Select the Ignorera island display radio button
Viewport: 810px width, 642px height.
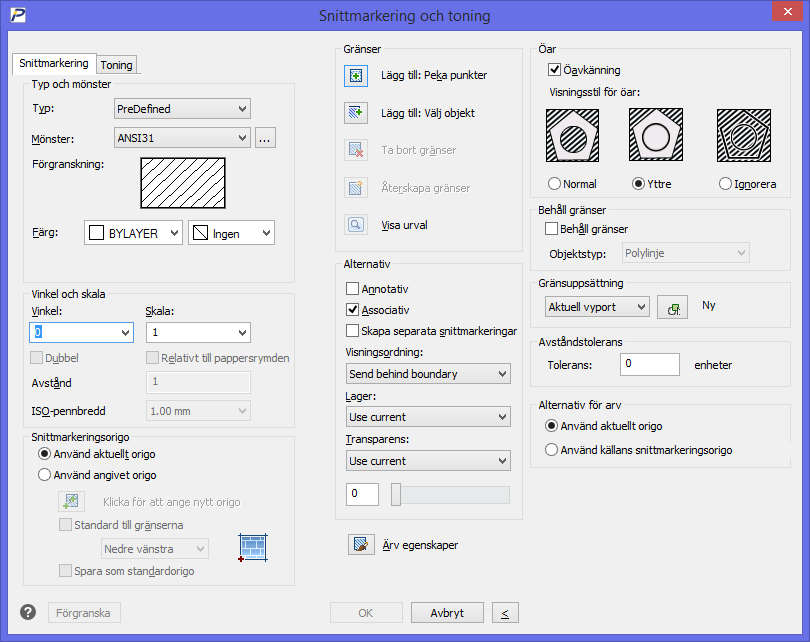click(725, 183)
